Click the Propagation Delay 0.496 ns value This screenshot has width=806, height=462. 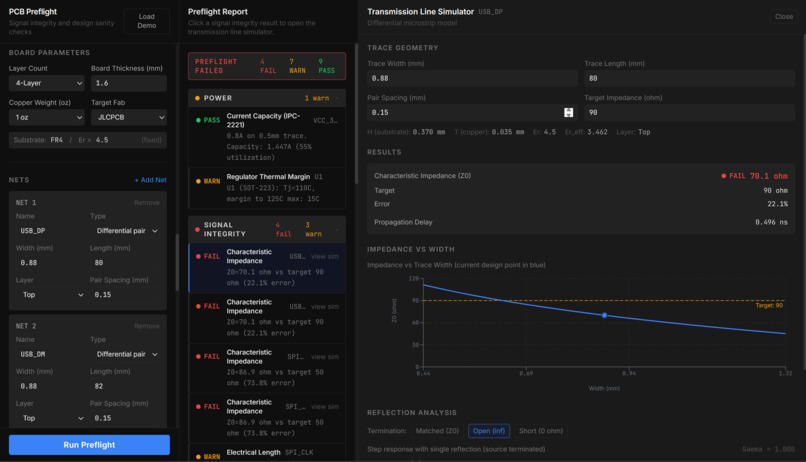click(771, 222)
